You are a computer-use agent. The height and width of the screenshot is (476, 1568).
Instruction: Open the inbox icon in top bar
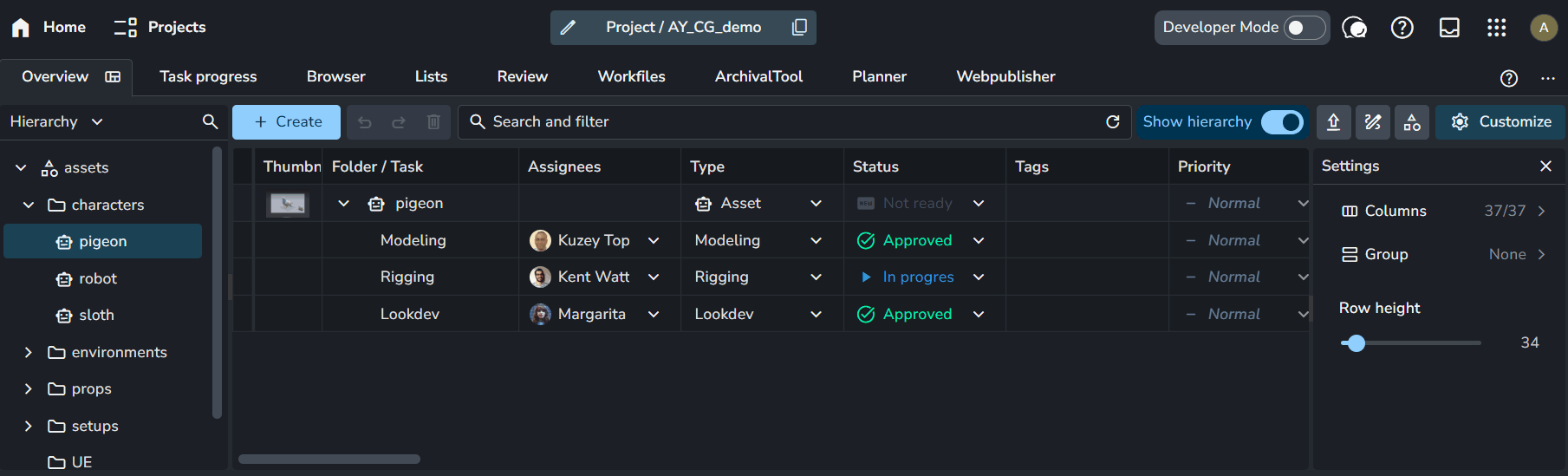point(1449,28)
